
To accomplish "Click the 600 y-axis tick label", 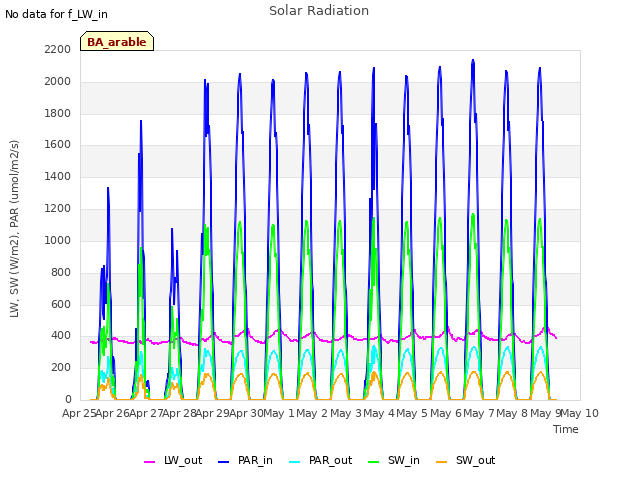I will pos(61,304).
